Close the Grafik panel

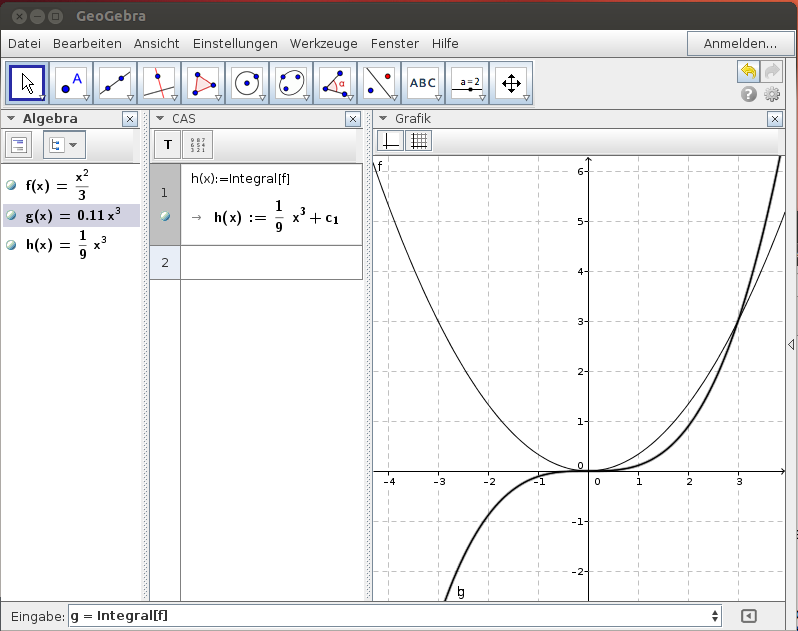tap(775, 119)
